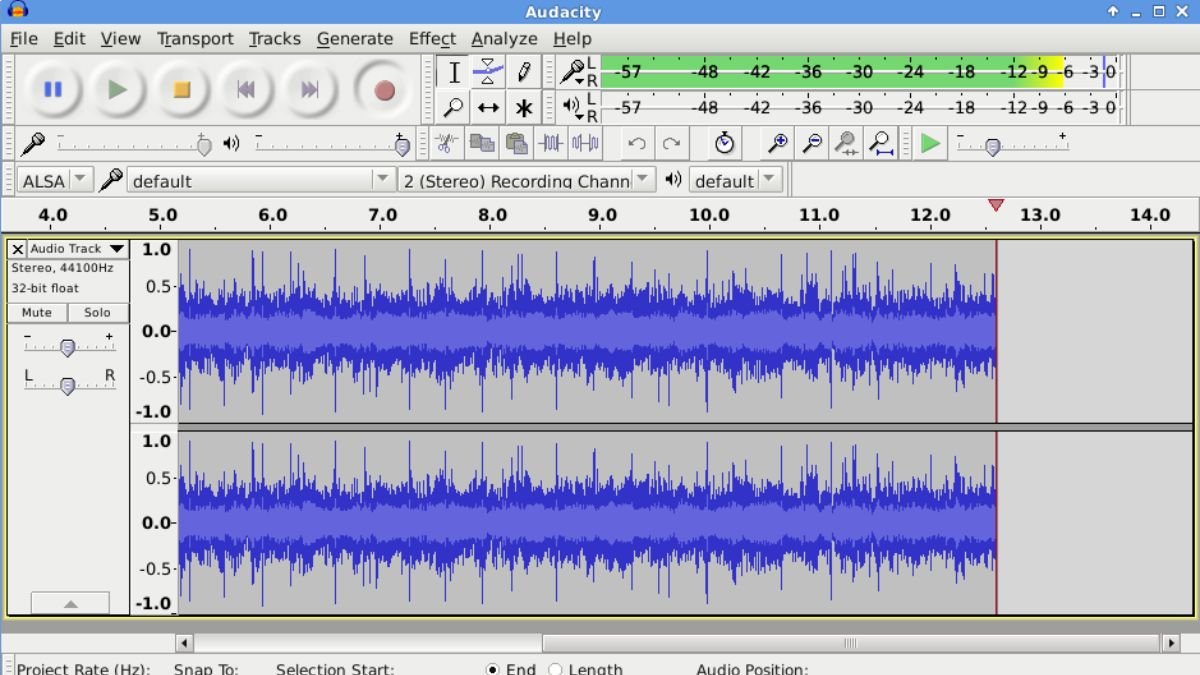Select the Length radio button
This screenshot has height=675, width=1200.
point(554,669)
